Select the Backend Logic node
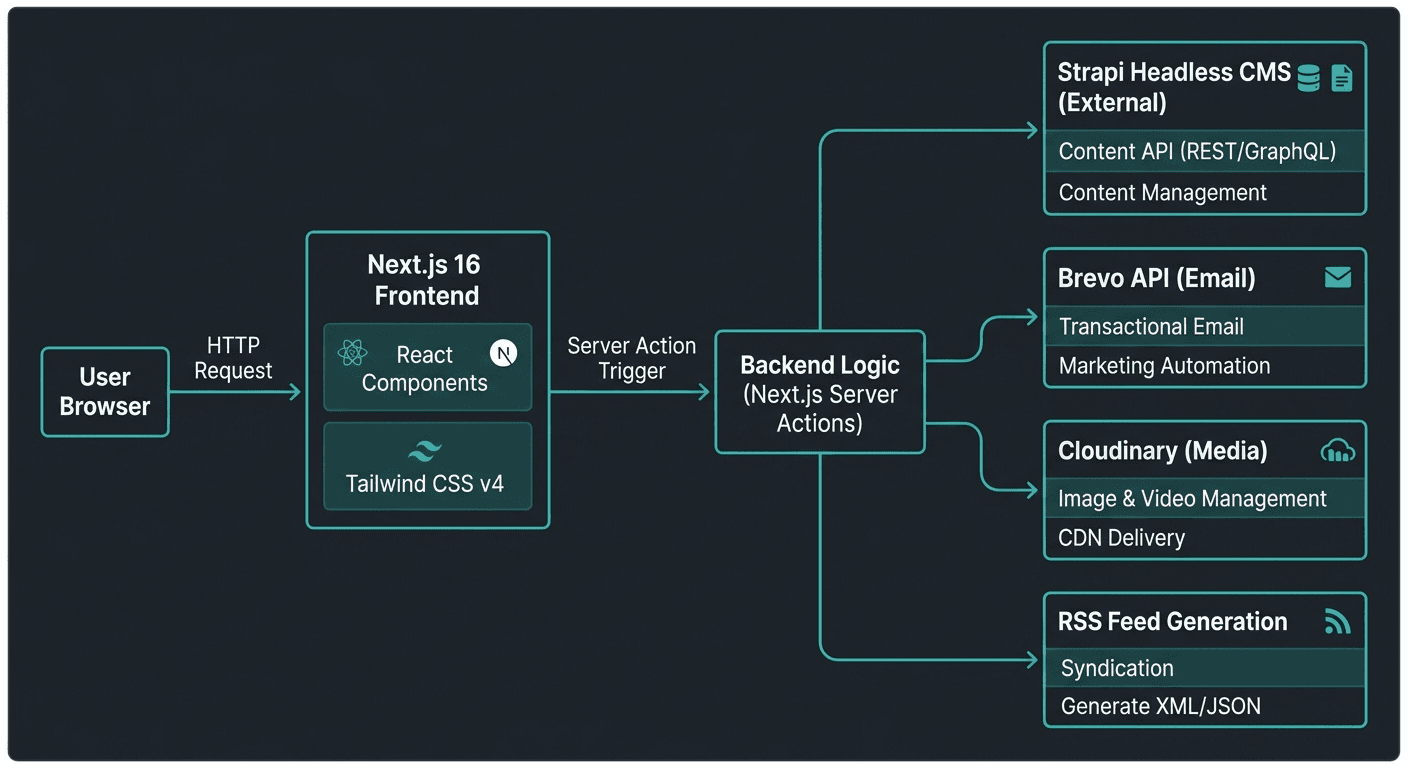This screenshot has height=768, width=1408. coord(820,392)
